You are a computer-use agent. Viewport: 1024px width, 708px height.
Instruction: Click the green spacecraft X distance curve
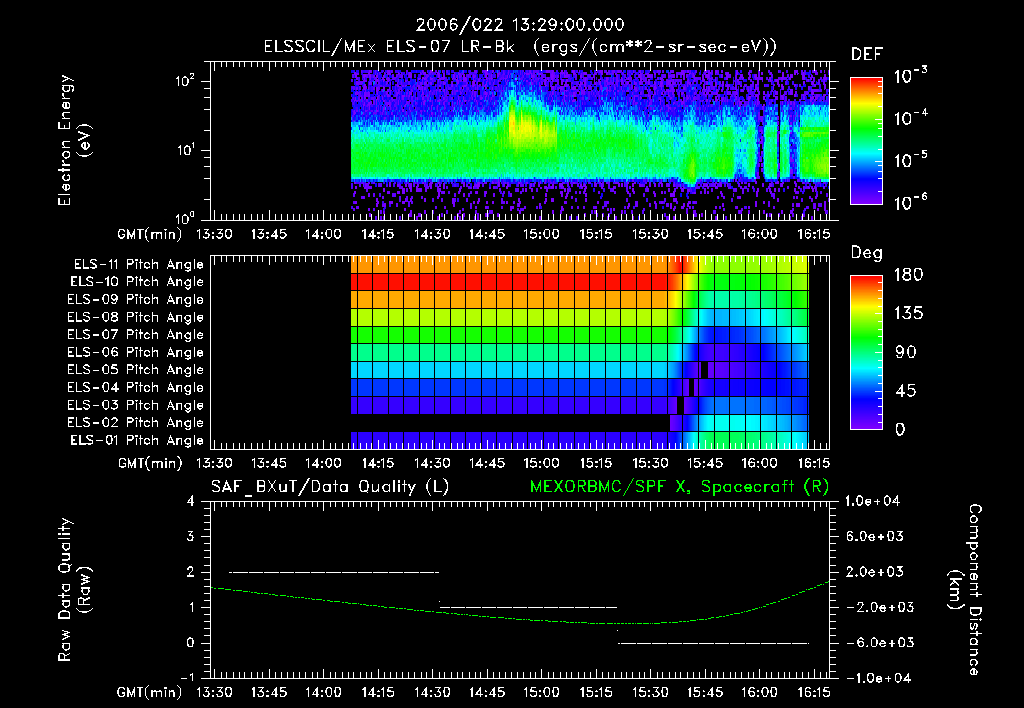(x=519, y=617)
